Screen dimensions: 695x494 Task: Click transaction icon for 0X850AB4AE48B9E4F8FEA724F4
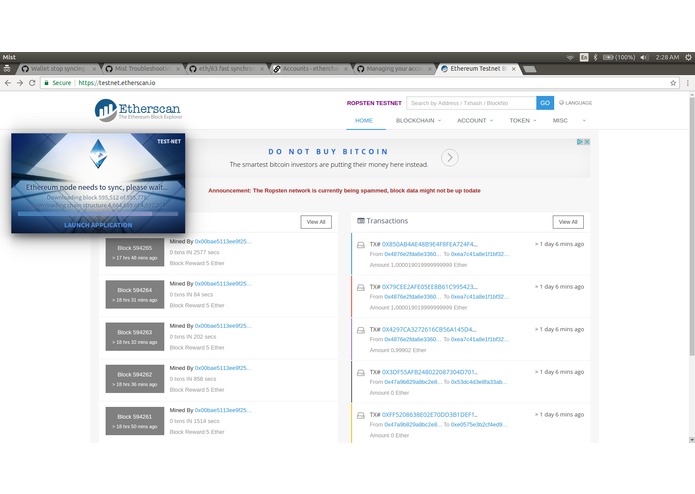(x=361, y=245)
